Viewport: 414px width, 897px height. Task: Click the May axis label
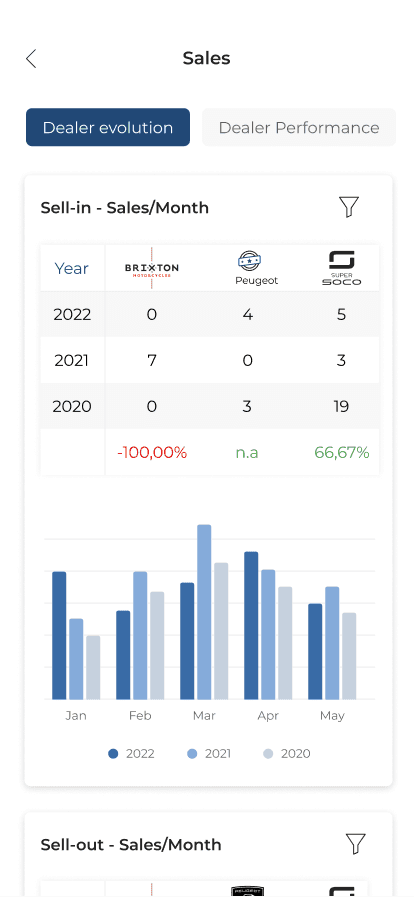point(332,716)
